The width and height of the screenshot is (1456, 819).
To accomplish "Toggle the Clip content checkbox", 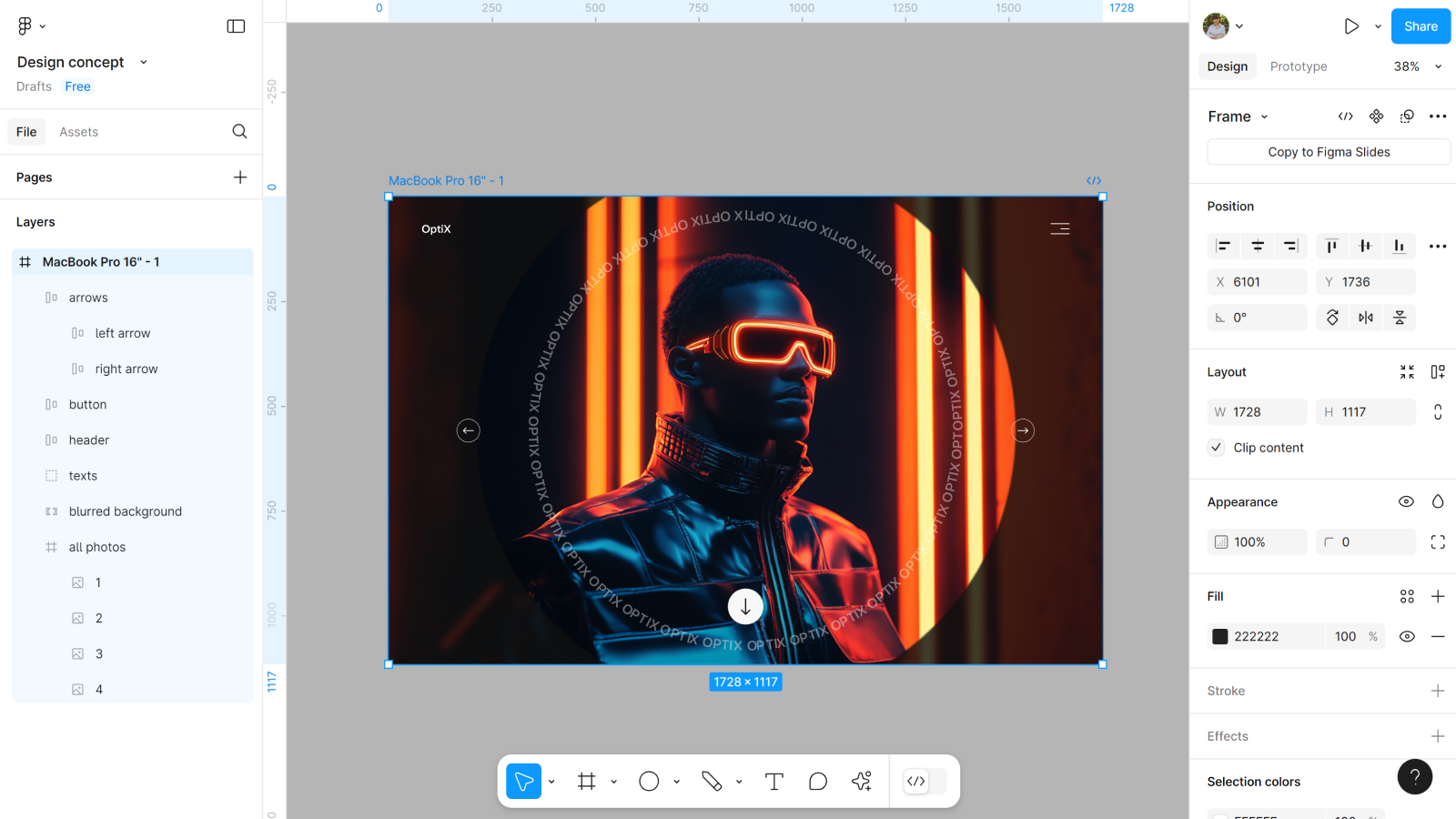I will (1217, 448).
